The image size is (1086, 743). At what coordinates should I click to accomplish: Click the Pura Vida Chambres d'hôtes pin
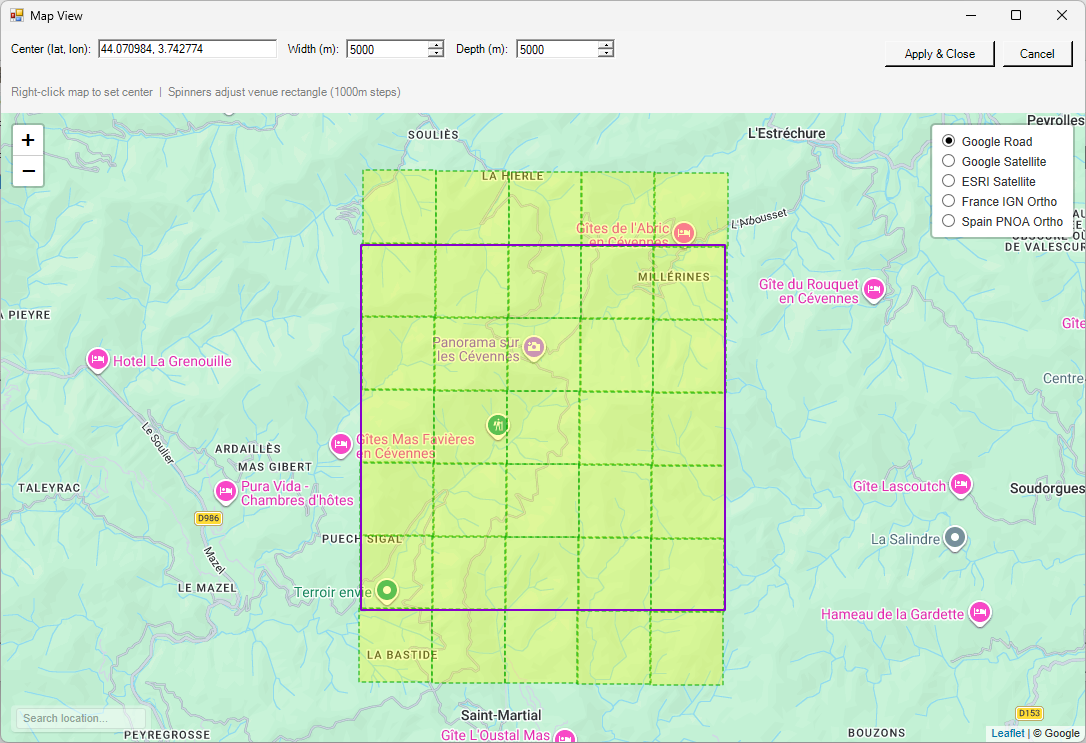[226, 492]
